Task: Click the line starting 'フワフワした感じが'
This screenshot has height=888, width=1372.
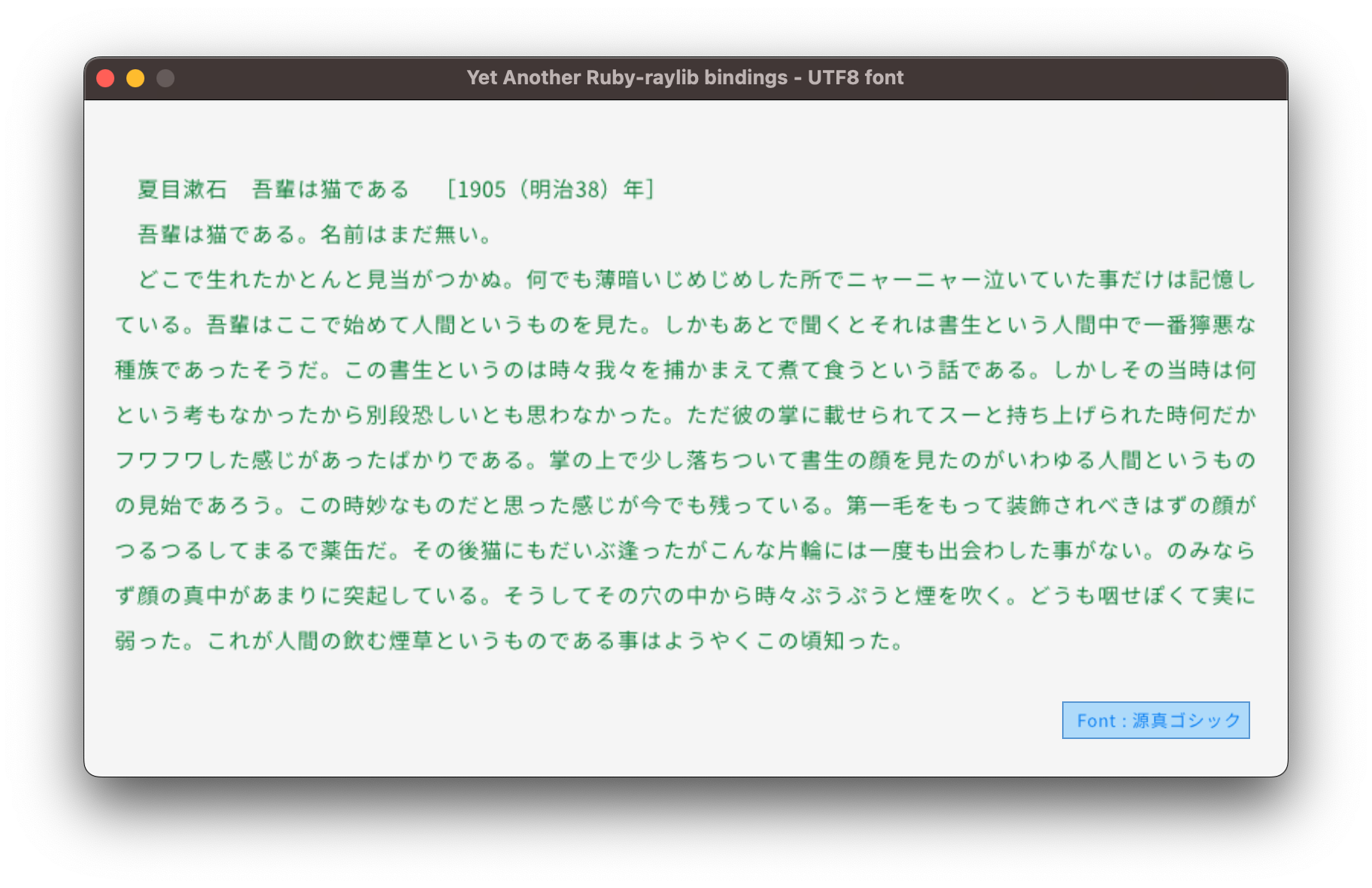Action: click(685, 460)
